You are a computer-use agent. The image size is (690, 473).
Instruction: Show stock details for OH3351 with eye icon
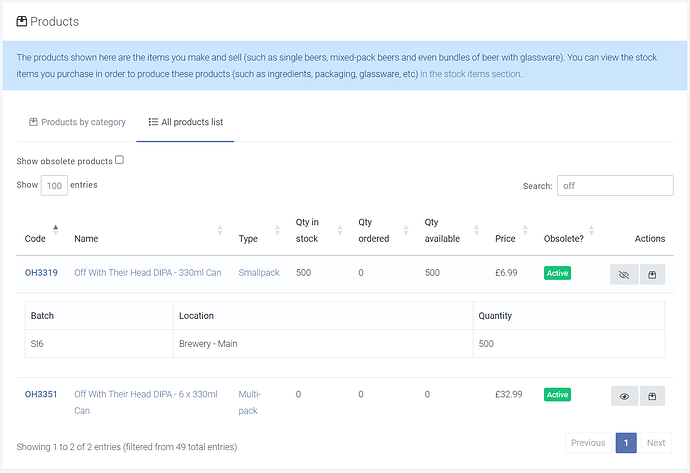624,396
